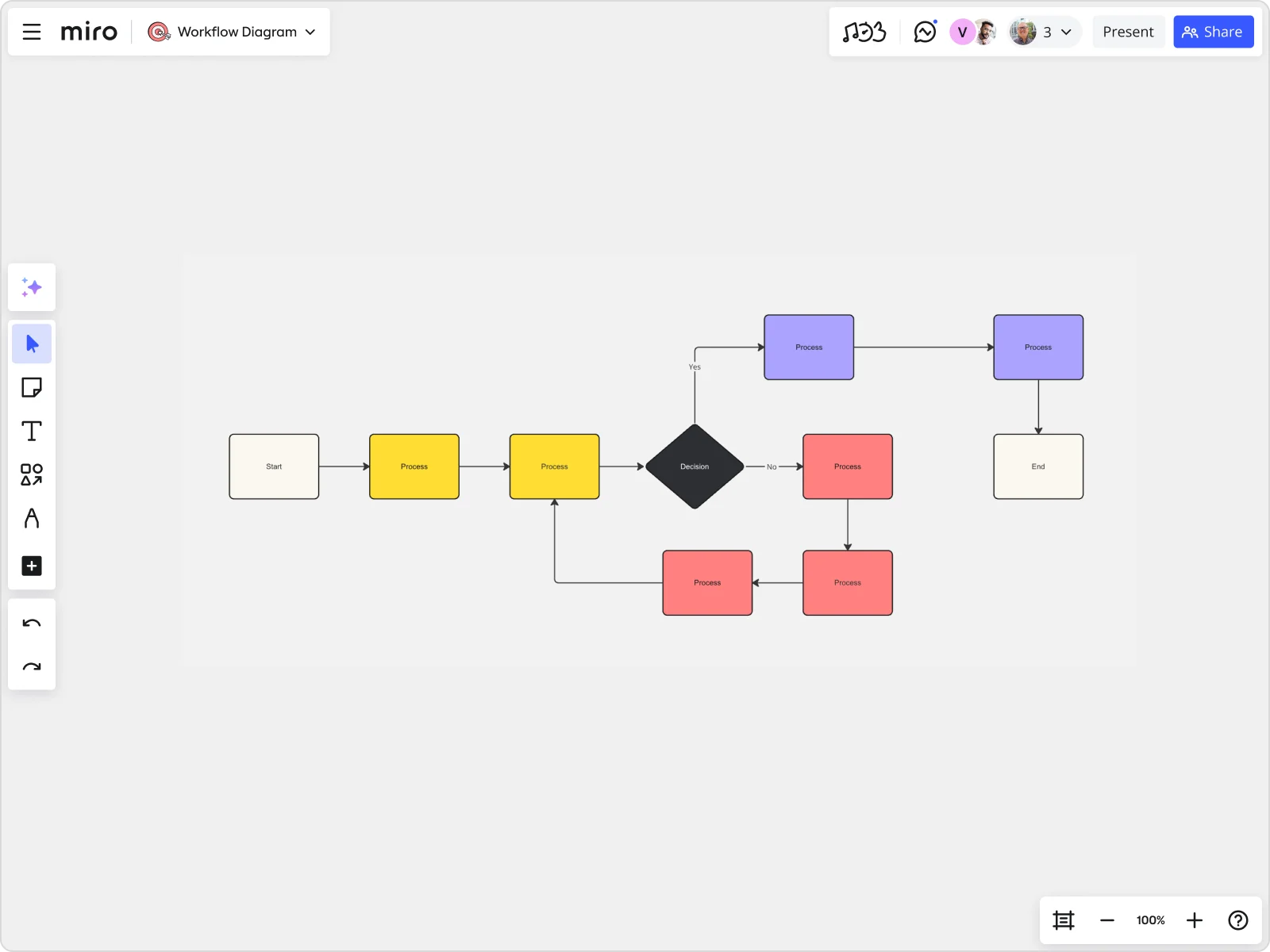1270x952 pixels.
Task: Open the frames view icon
Action: (1064, 920)
